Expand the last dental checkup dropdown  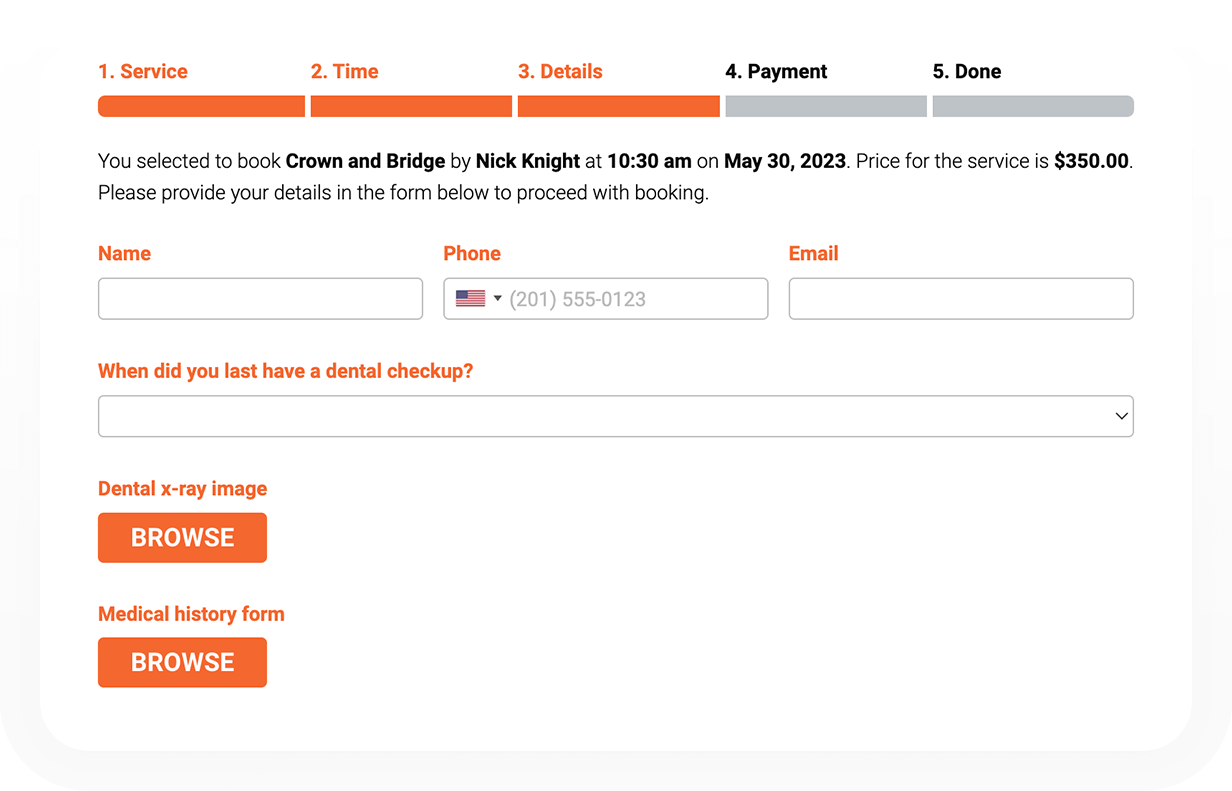point(616,416)
